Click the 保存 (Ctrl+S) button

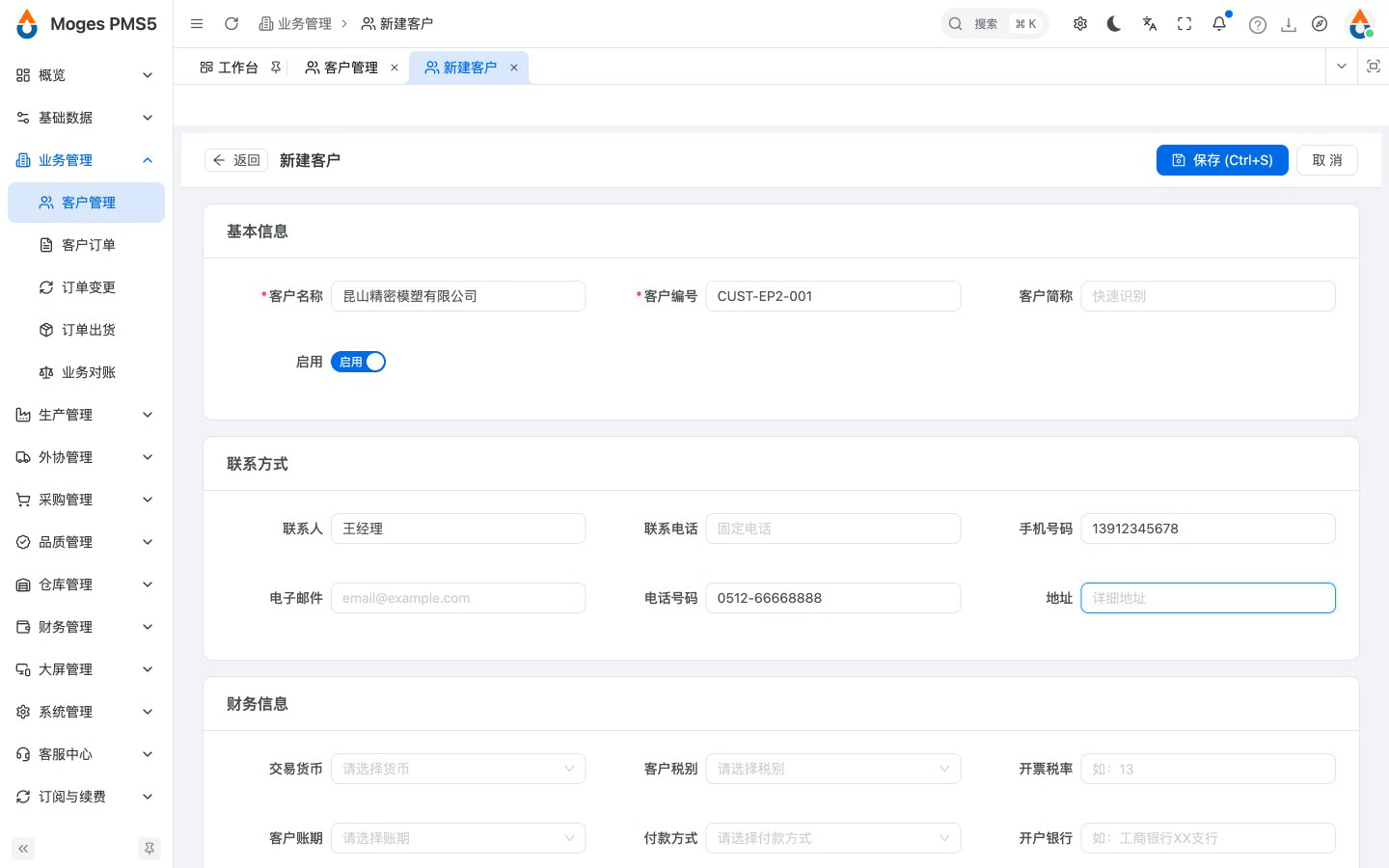pos(1222,160)
